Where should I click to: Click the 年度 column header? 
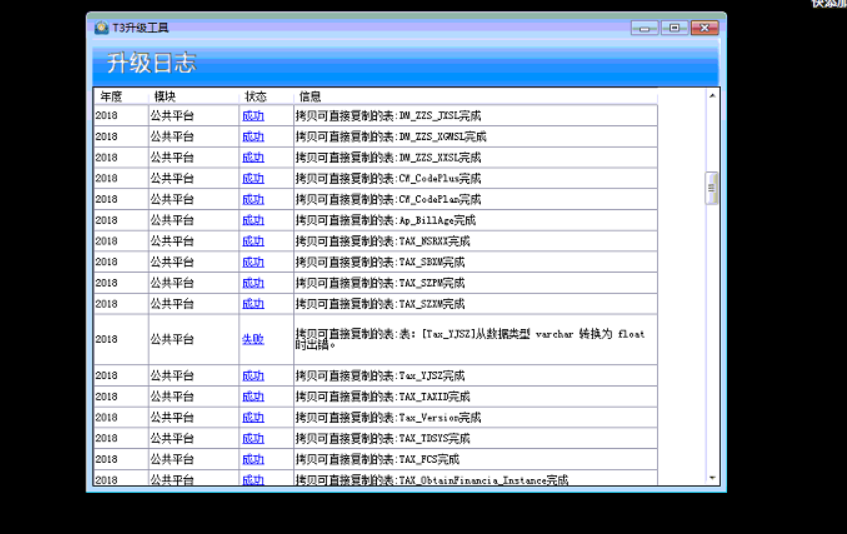tap(111, 97)
